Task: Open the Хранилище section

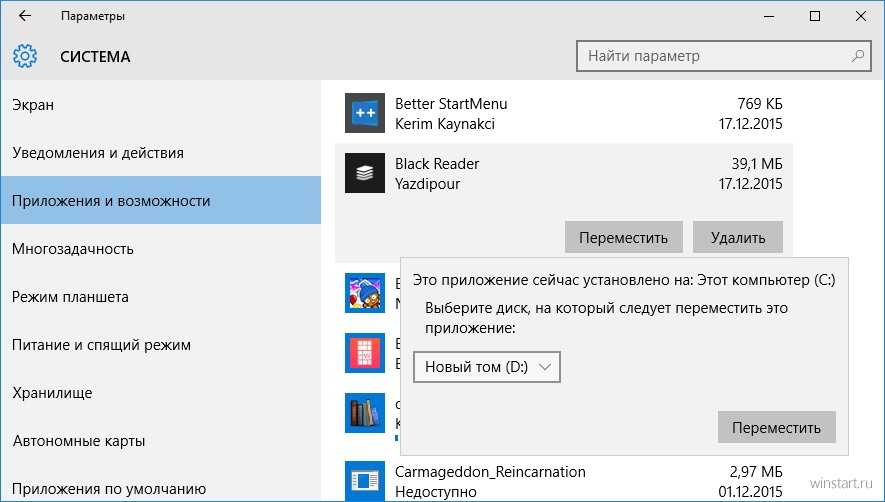Action: (161, 393)
